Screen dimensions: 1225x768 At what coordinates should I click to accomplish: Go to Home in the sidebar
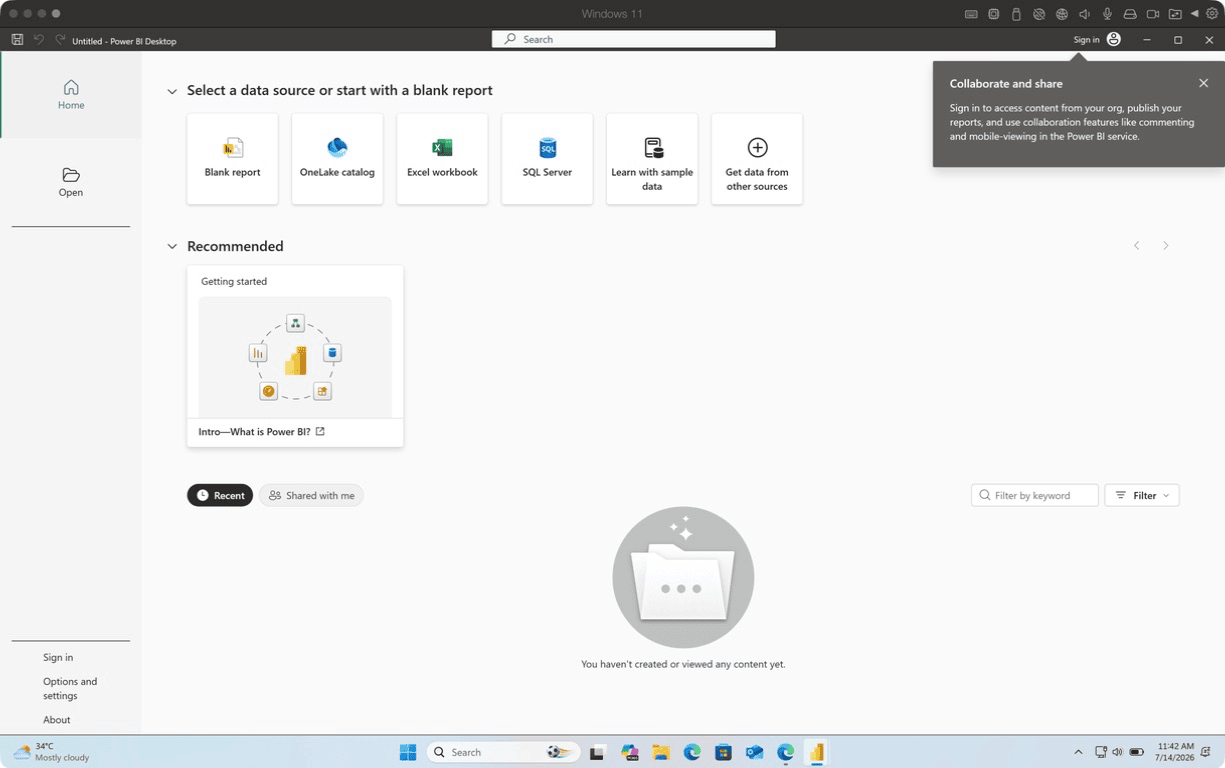(x=71, y=95)
